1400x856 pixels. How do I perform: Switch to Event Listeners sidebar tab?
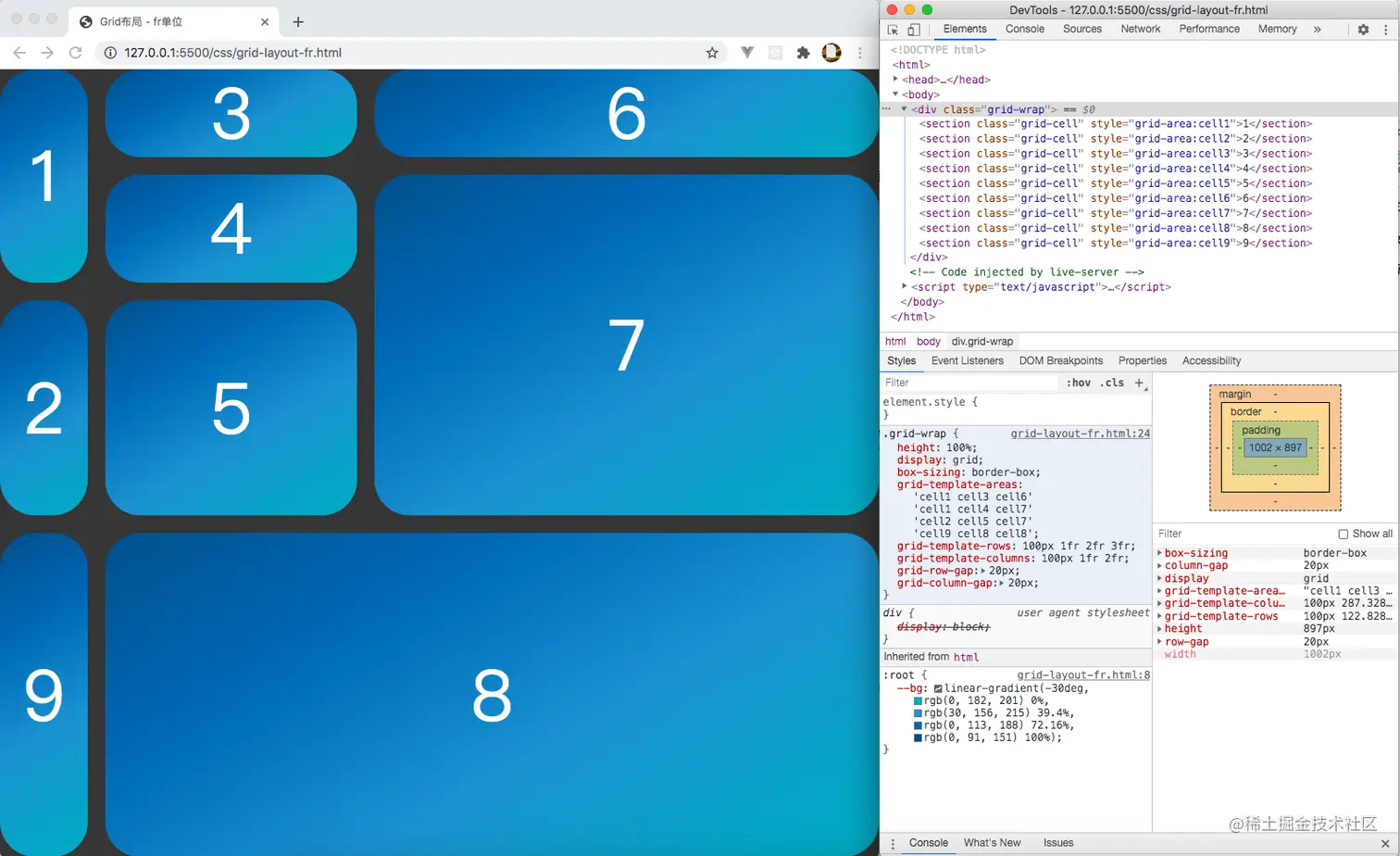968,361
